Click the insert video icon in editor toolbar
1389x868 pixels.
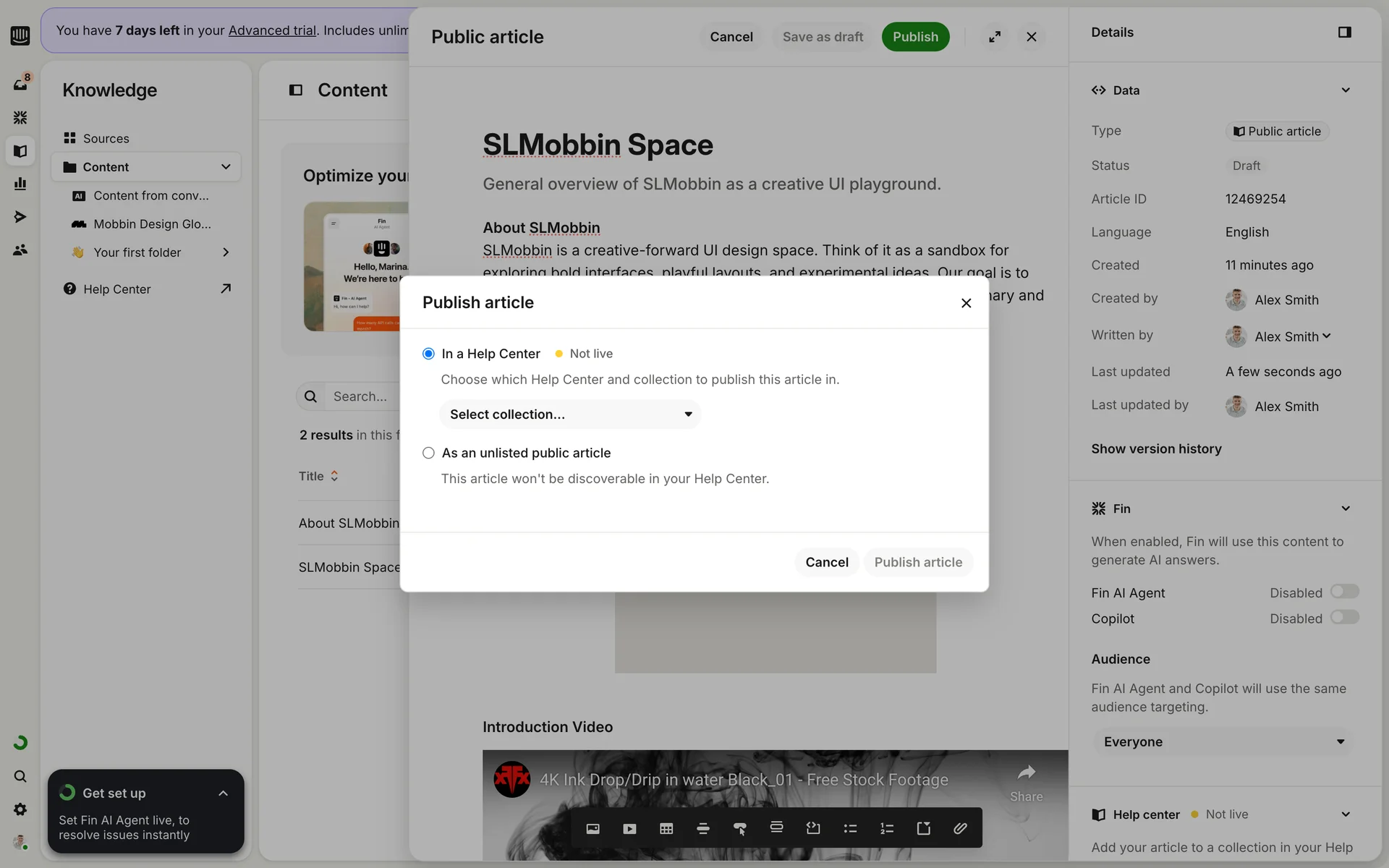click(x=629, y=829)
